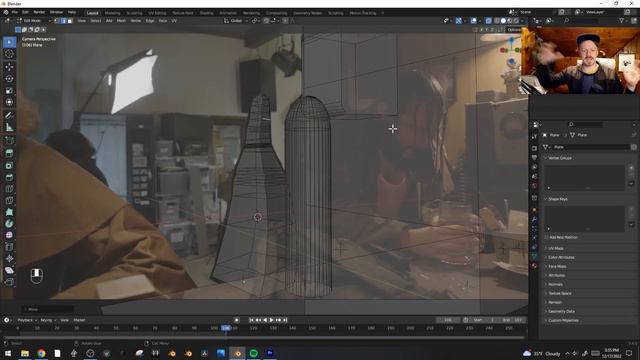Select the Spin tool

[9, 224]
